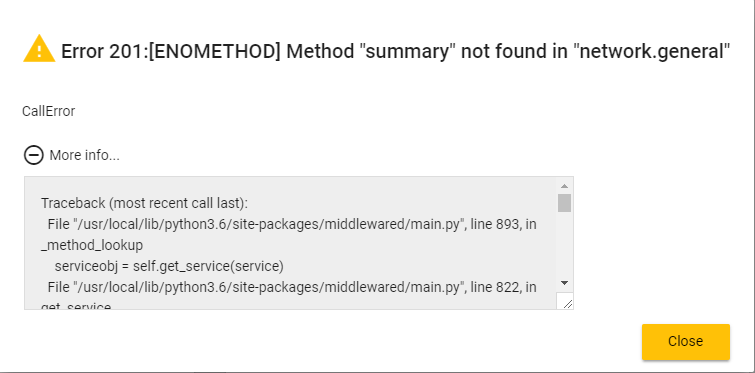
Task: Click the Error 201 ENOMETHOD heading
Action: coord(396,51)
